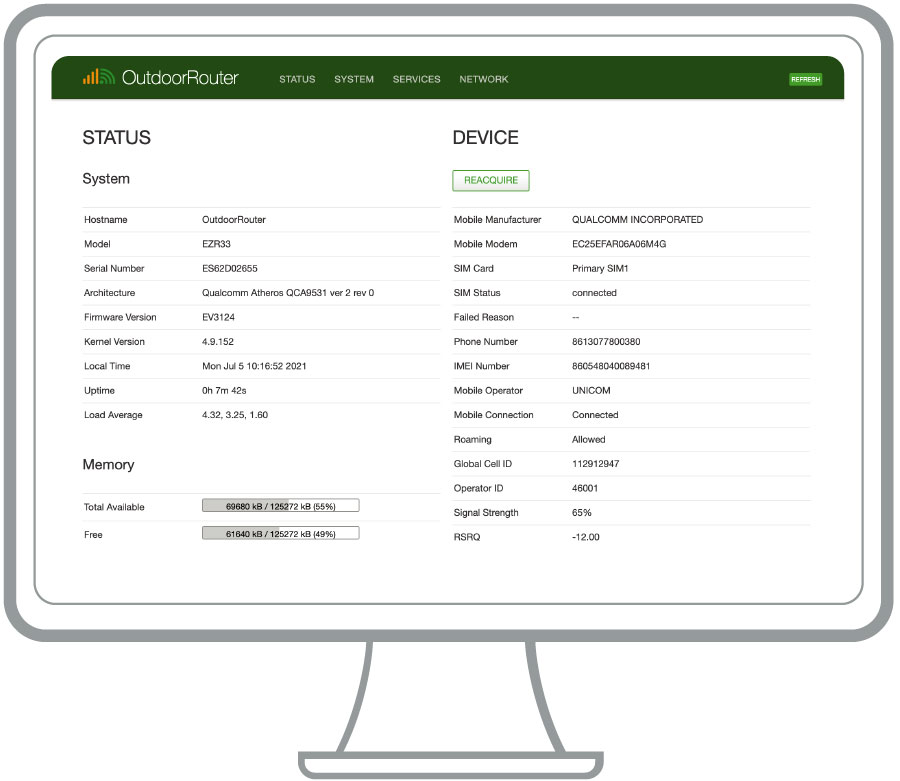
Task: Click the System subsection heading
Action: point(106,178)
